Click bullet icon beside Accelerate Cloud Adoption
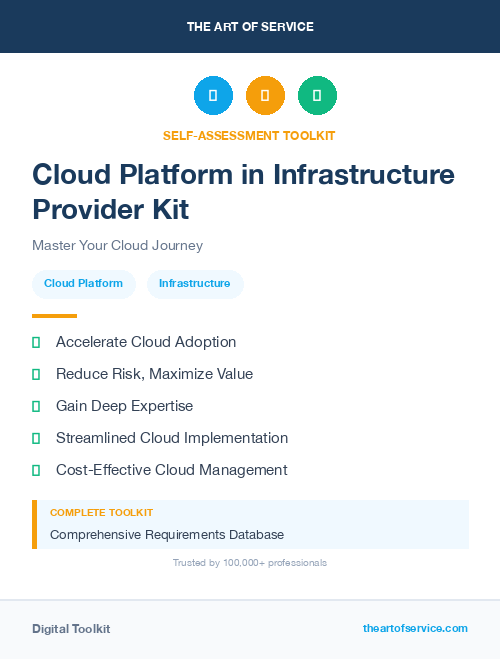500x659 pixels. pyautogui.click(x=36, y=343)
